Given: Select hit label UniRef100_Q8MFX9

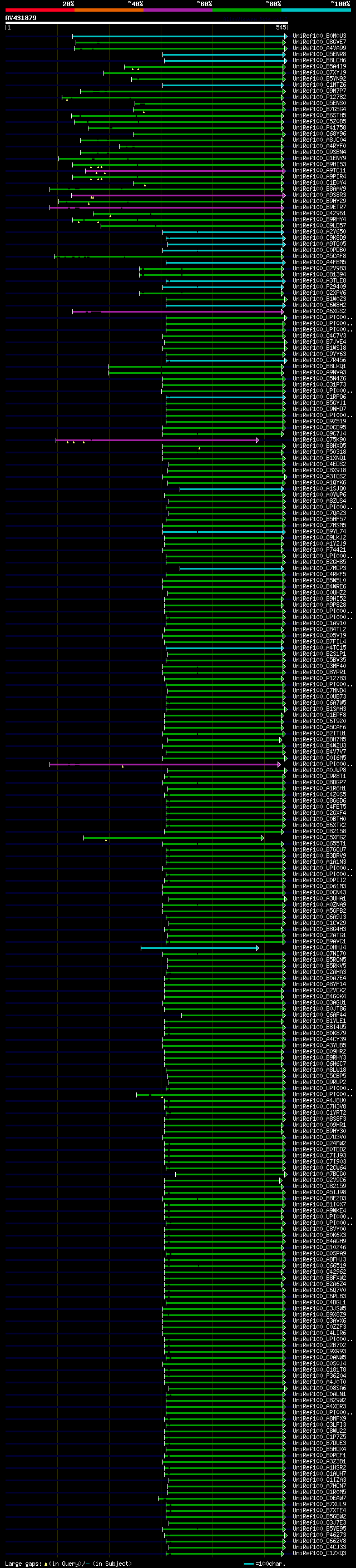Looking at the screenshot, I should [319, 1419].
